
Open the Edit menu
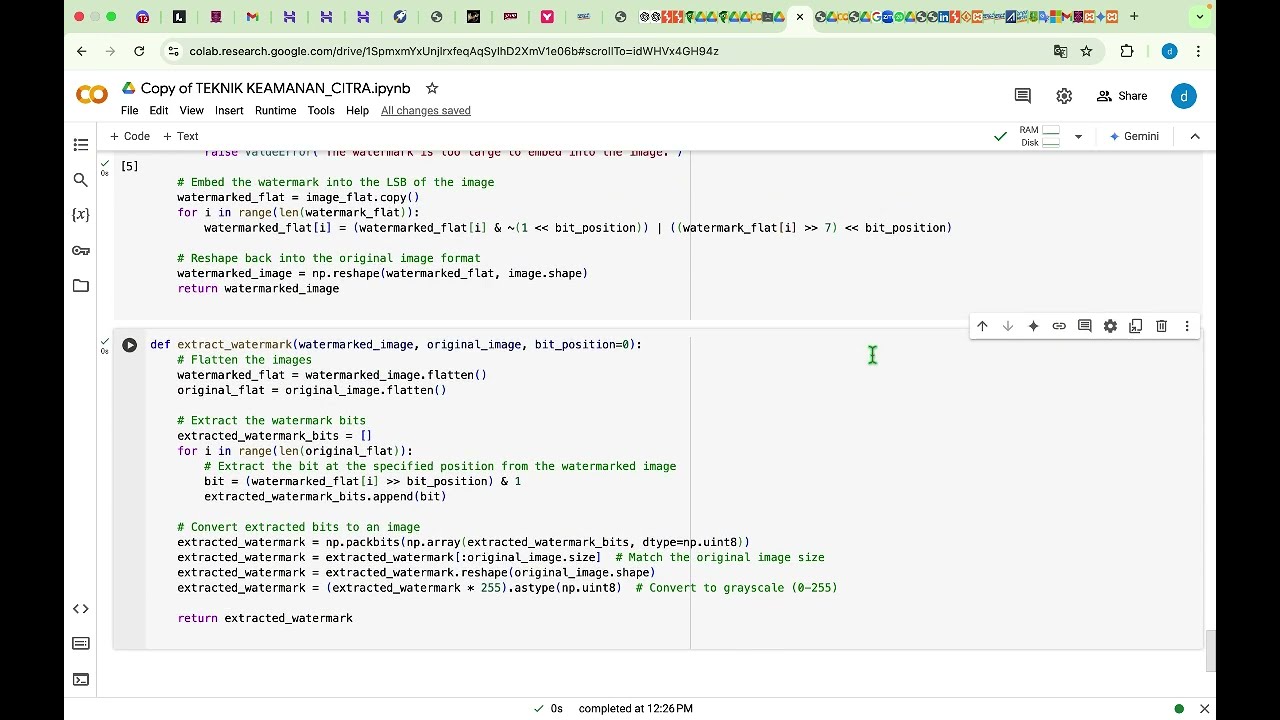tap(159, 110)
